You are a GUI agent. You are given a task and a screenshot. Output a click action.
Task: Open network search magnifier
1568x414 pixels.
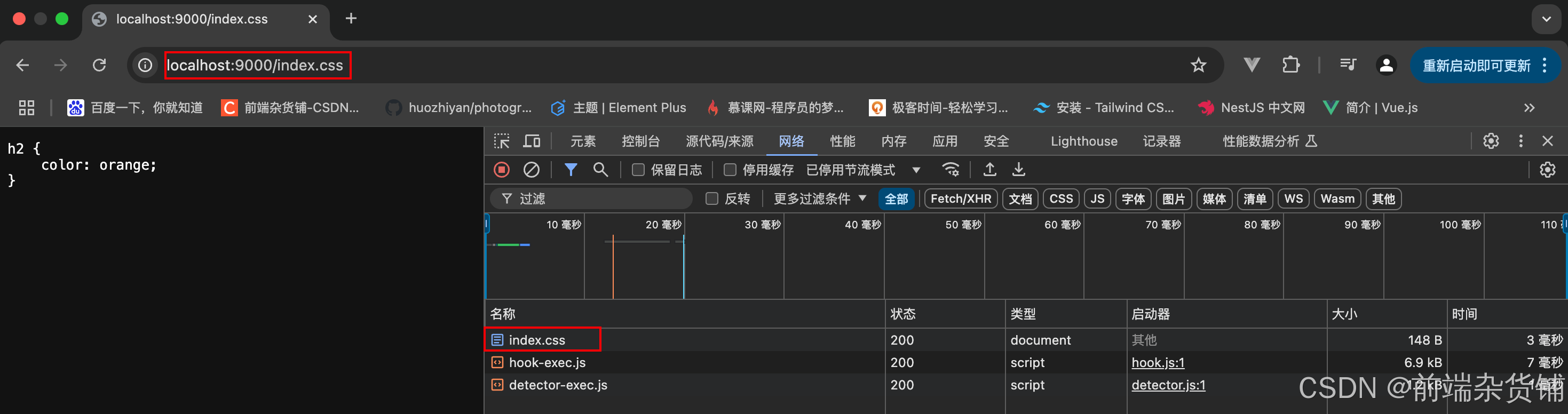tap(600, 170)
